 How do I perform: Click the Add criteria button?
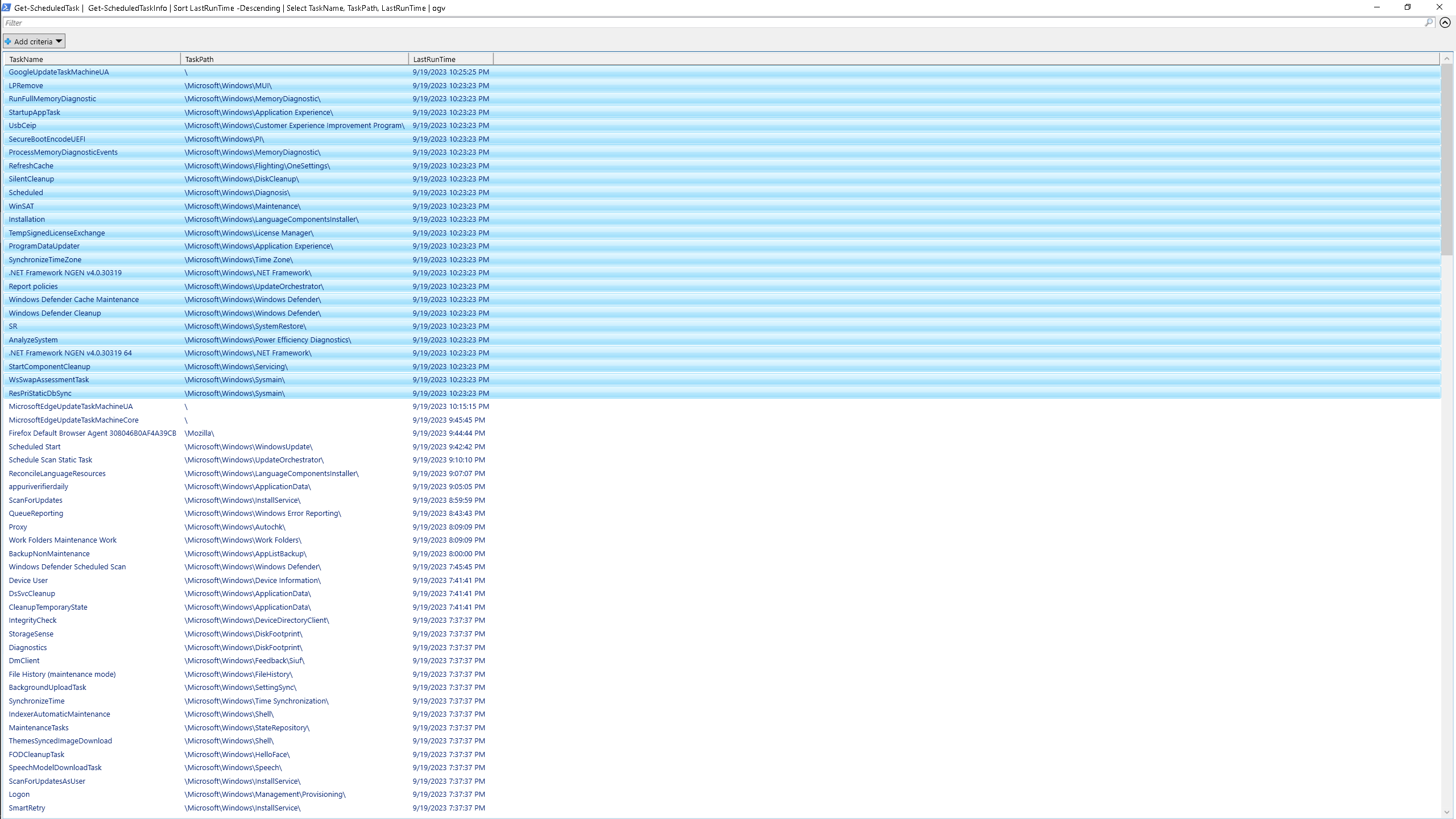click(34, 42)
